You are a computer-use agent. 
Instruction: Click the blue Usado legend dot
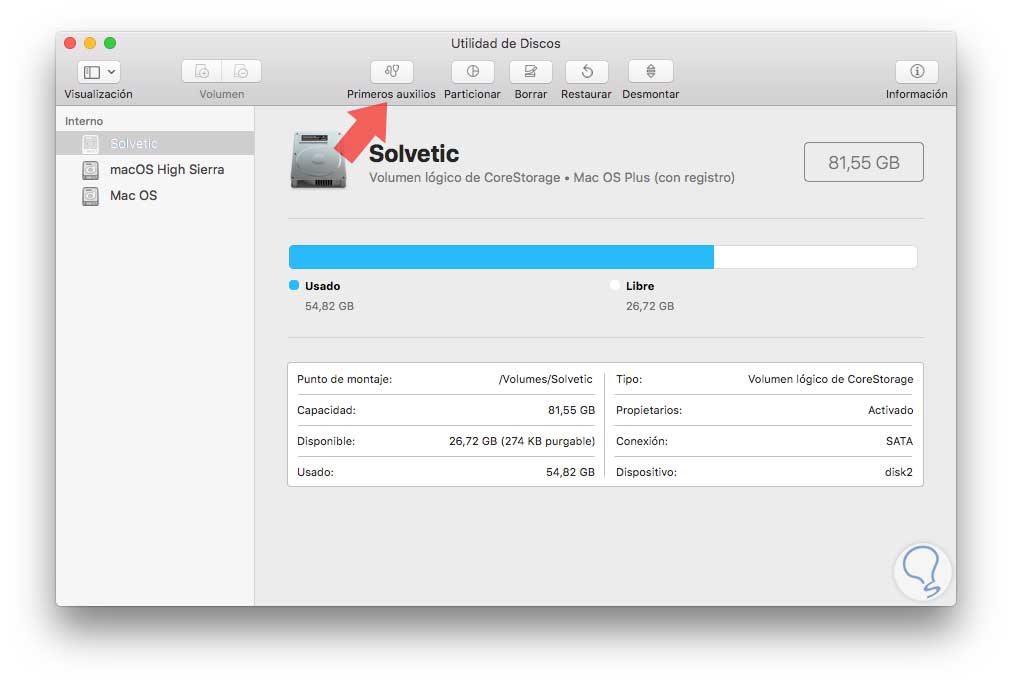click(294, 285)
